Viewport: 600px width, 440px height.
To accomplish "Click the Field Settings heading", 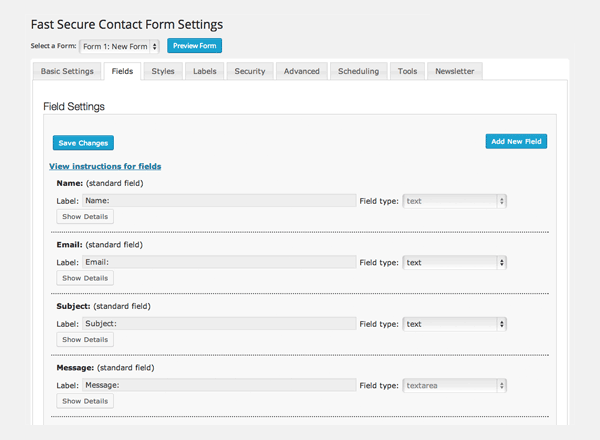I will [x=74, y=106].
